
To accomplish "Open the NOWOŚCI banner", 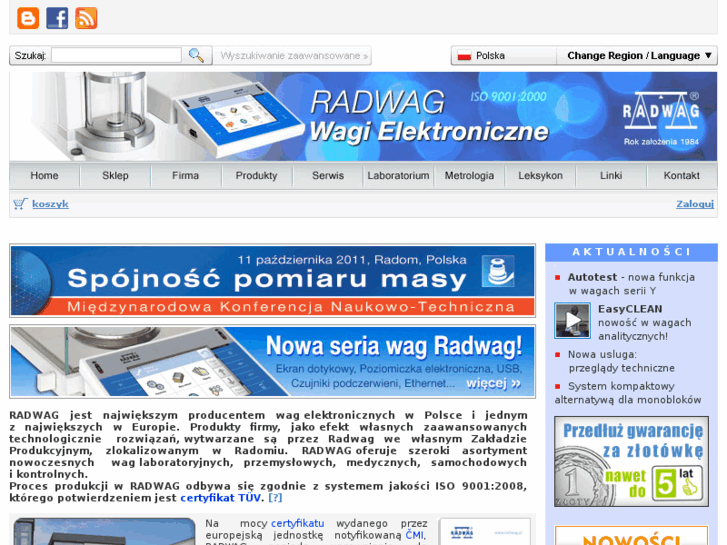I will [631, 536].
